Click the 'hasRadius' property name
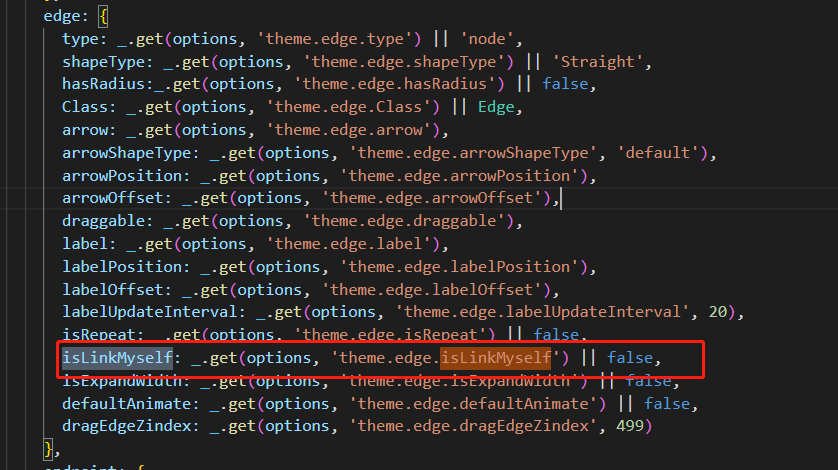 (103, 84)
